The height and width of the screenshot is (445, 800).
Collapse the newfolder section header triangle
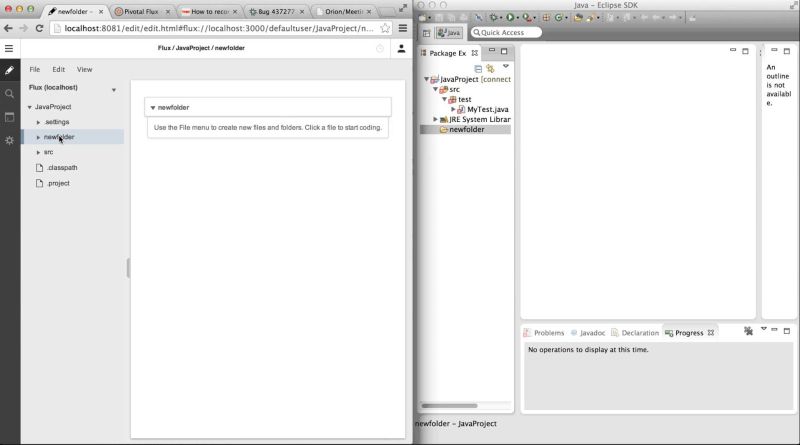click(153, 108)
